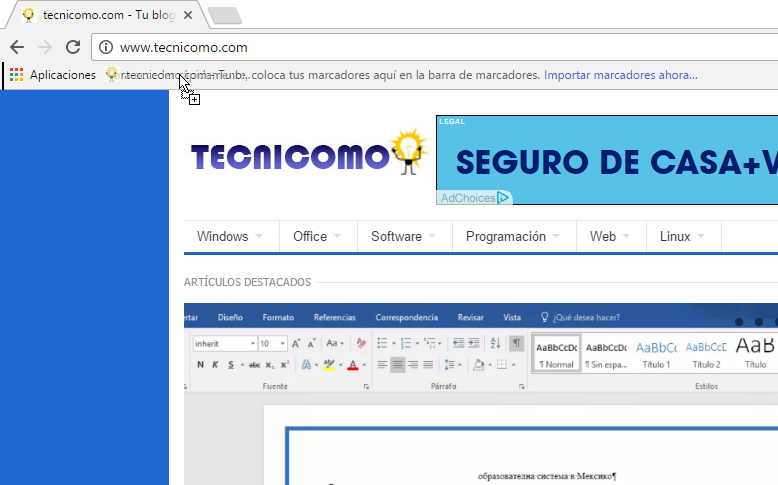The width and height of the screenshot is (778, 485).
Task: Switch to the Vista ribbon tab
Action: pos(512,318)
